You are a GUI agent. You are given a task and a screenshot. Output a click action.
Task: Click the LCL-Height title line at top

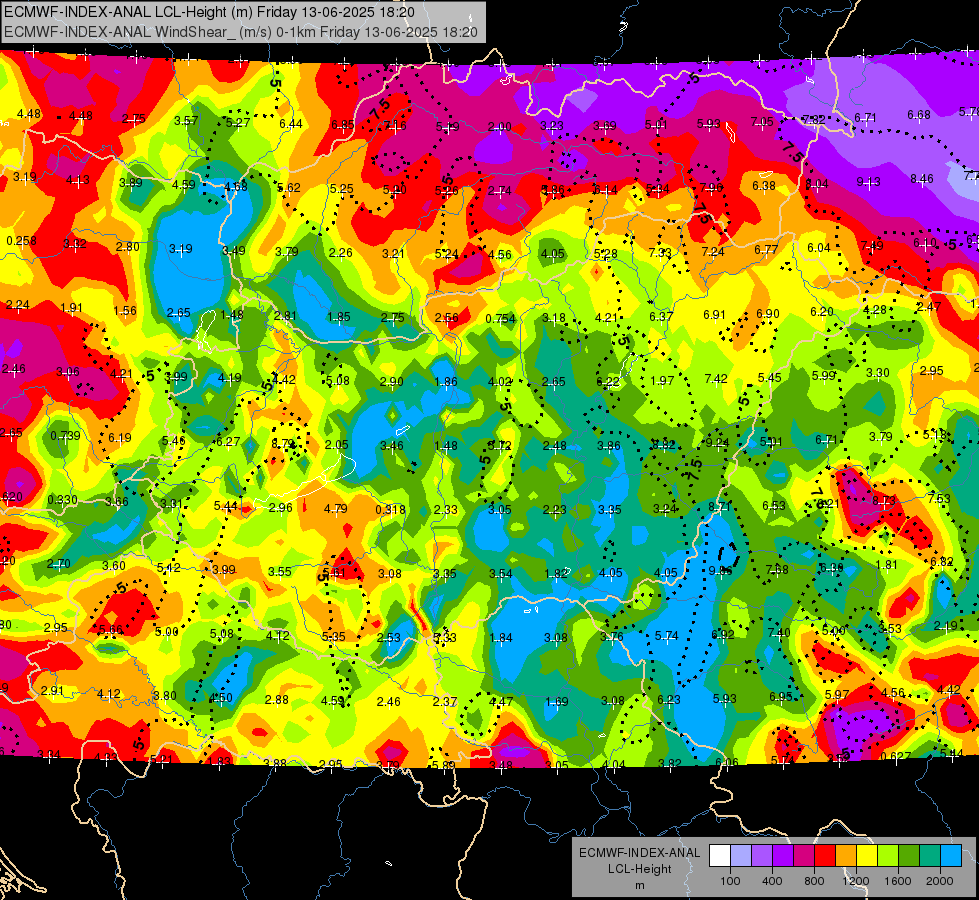[208, 12]
